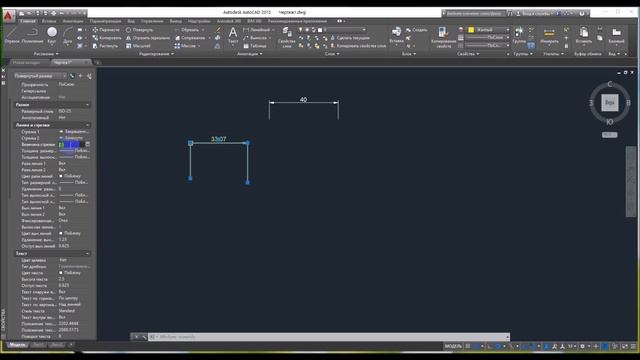This screenshot has height=360, width=640.
Task: Click the Повернуть rotate tool
Action: (139, 30)
